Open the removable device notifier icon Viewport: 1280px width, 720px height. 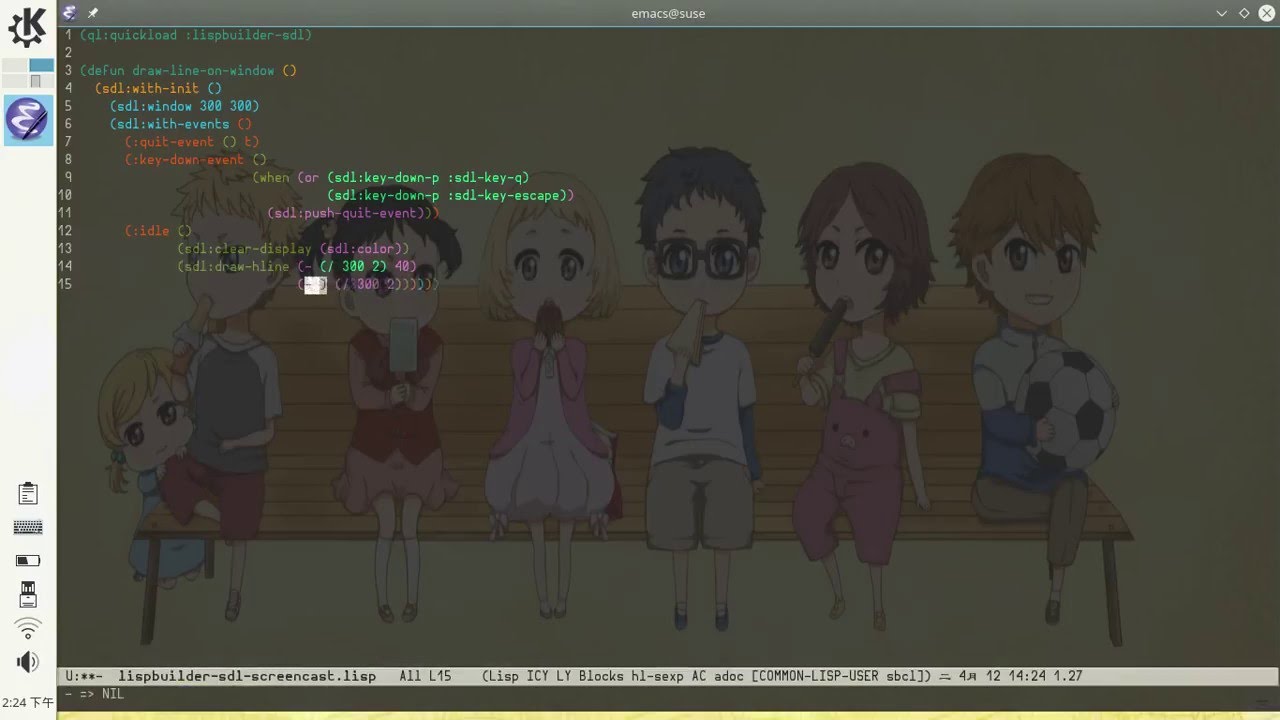click(28, 594)
